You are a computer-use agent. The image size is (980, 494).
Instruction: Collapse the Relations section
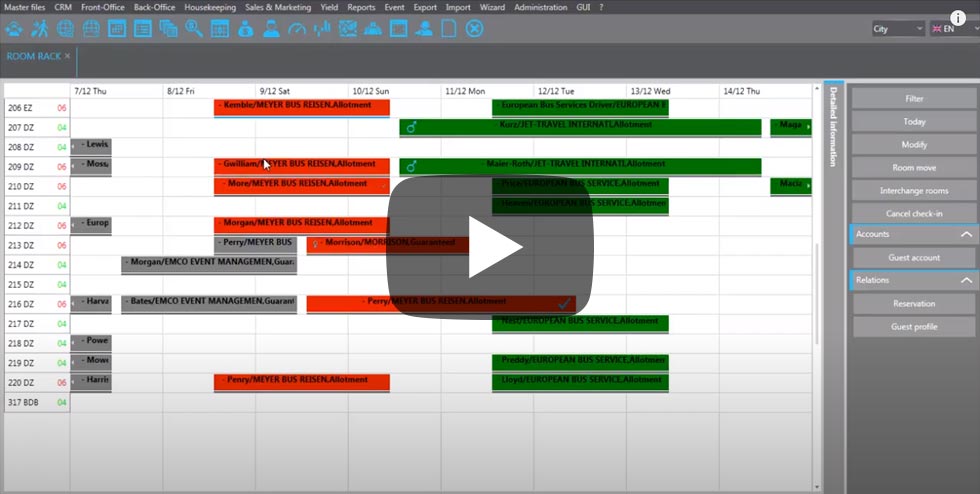966,281
